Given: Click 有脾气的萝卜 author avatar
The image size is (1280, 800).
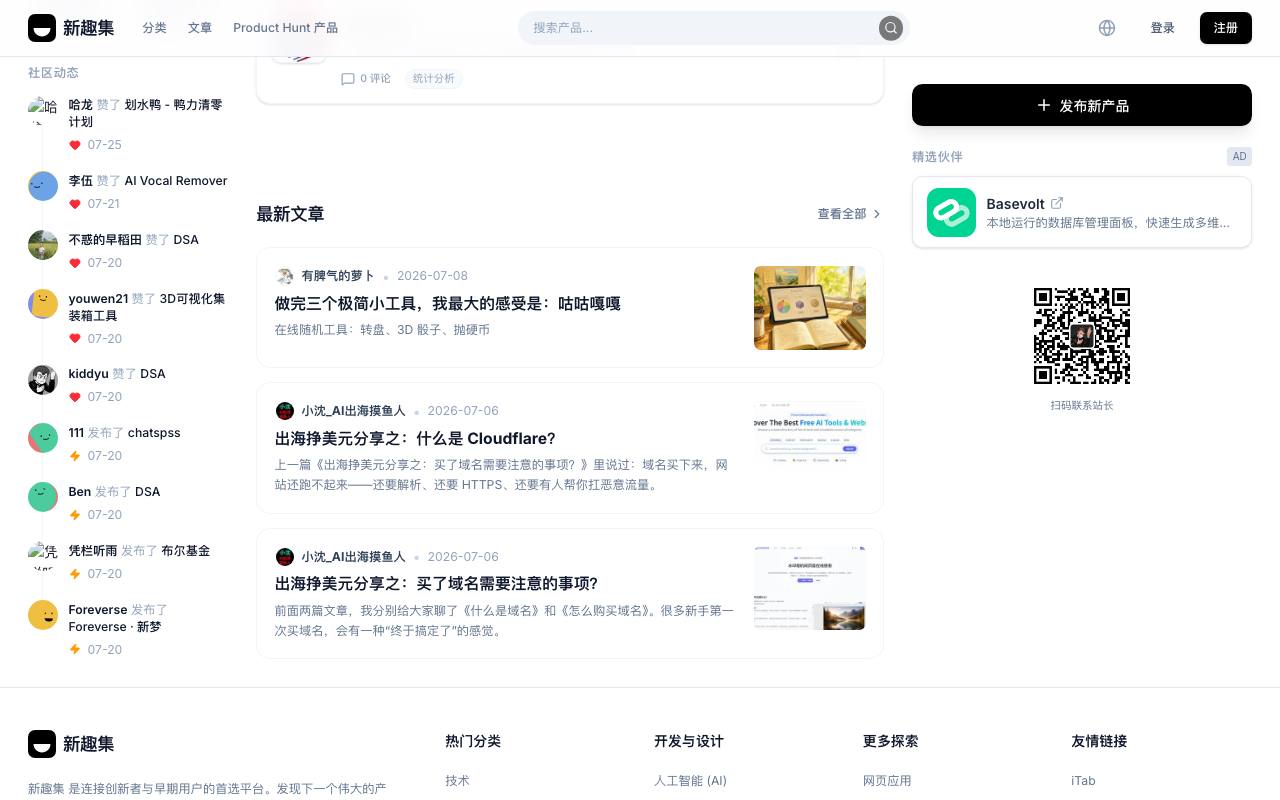Looking at the screenshot, I should 285,276.
